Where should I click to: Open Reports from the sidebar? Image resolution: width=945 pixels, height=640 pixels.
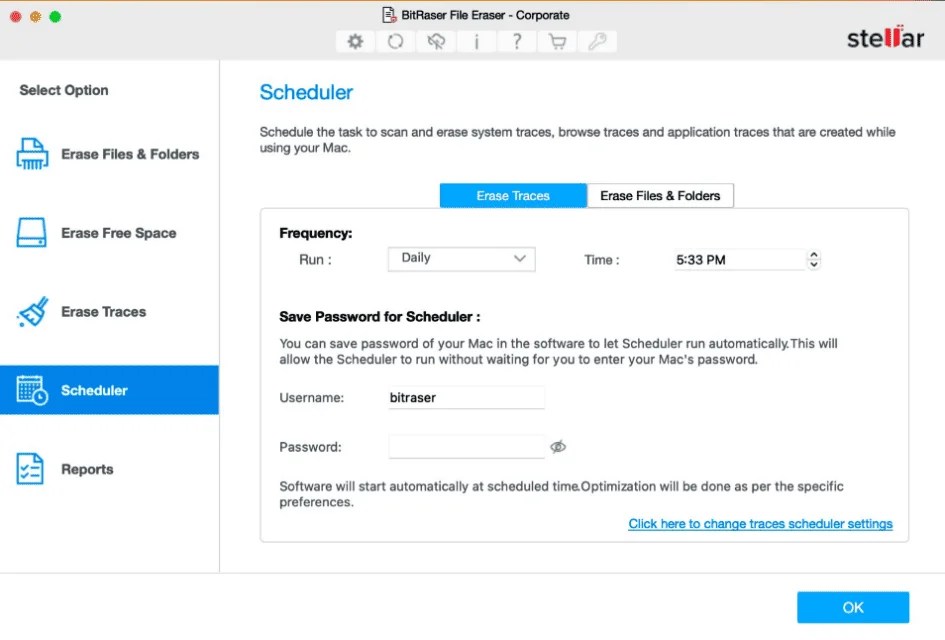click(x=109, y=469)
